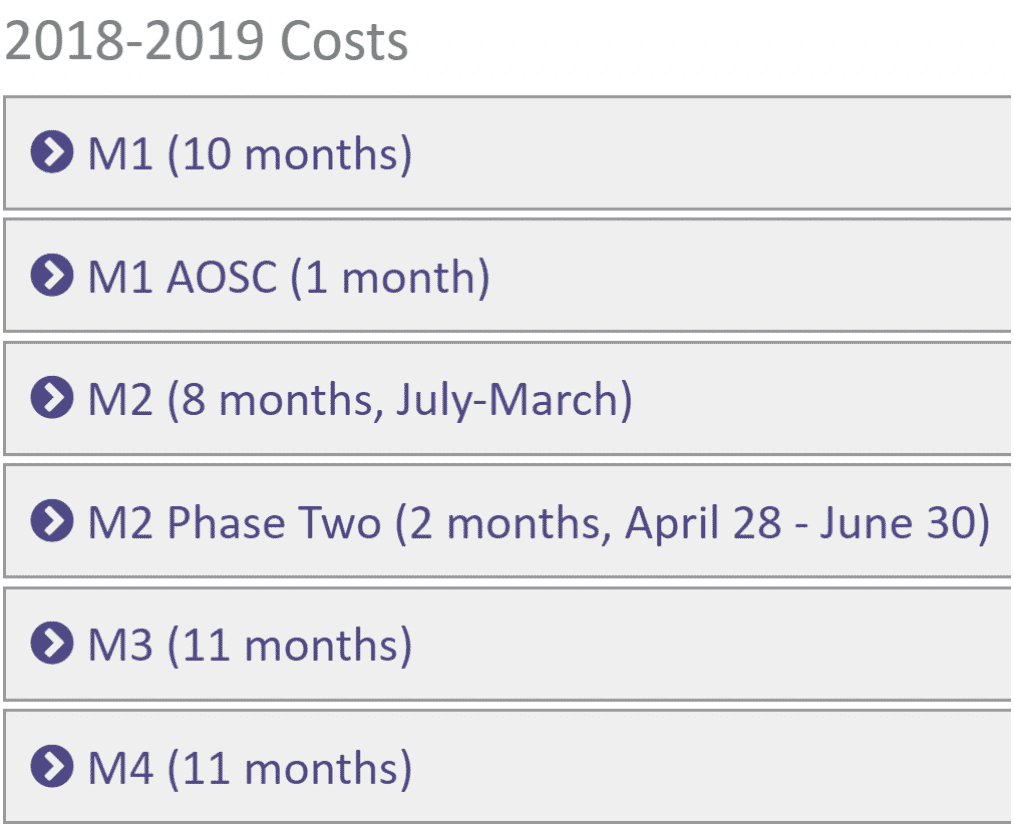Click the "July-March" text in M2 row
The height and width of the screenshot is (828, 1014).
point(504,400)
